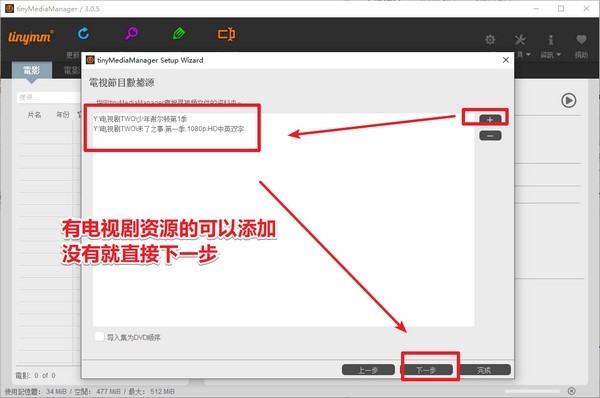The image size is (600, 398).
Task: Click the blue refresh update sources icon
Action: coord(83,34)
